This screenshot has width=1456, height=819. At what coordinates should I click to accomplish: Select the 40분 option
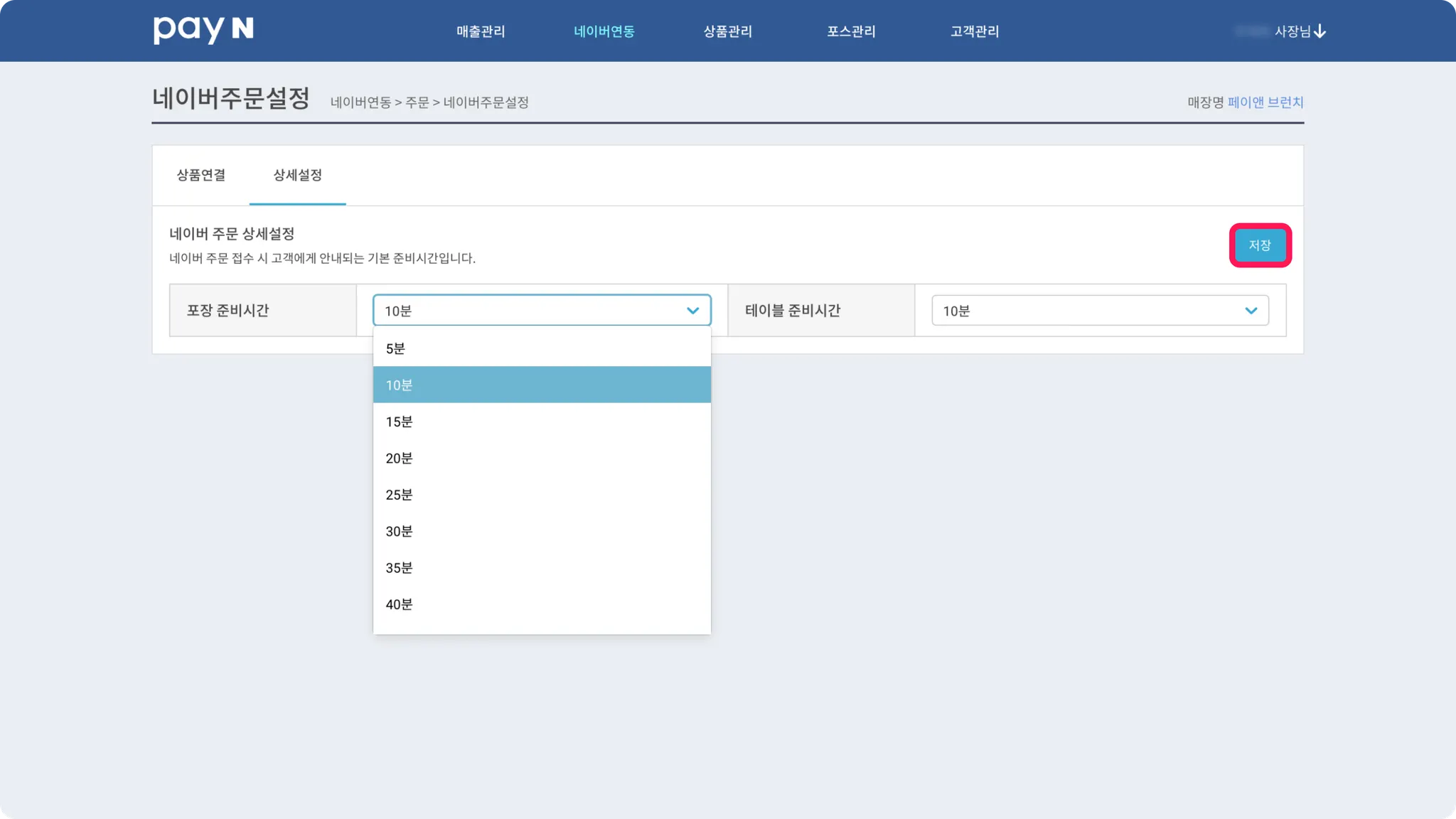click(541, 604)
